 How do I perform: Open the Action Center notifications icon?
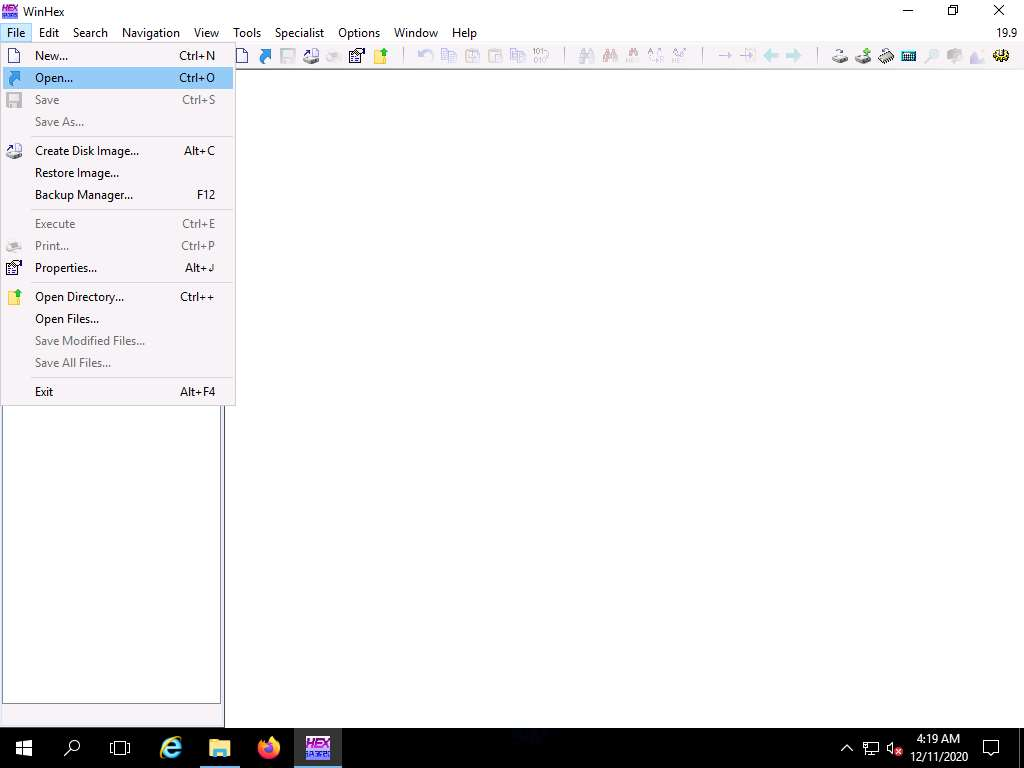tap(991, 748)
